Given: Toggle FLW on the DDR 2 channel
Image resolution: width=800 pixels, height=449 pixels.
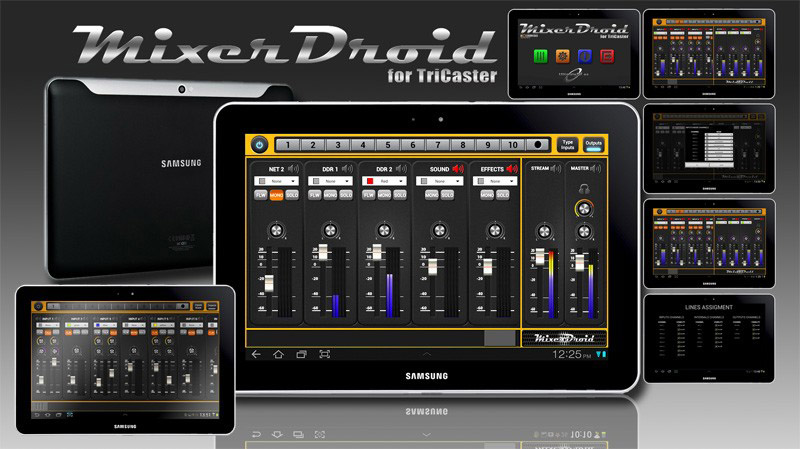Looking at the screenshot, I should pyautogui.click(x=369, y=195).
